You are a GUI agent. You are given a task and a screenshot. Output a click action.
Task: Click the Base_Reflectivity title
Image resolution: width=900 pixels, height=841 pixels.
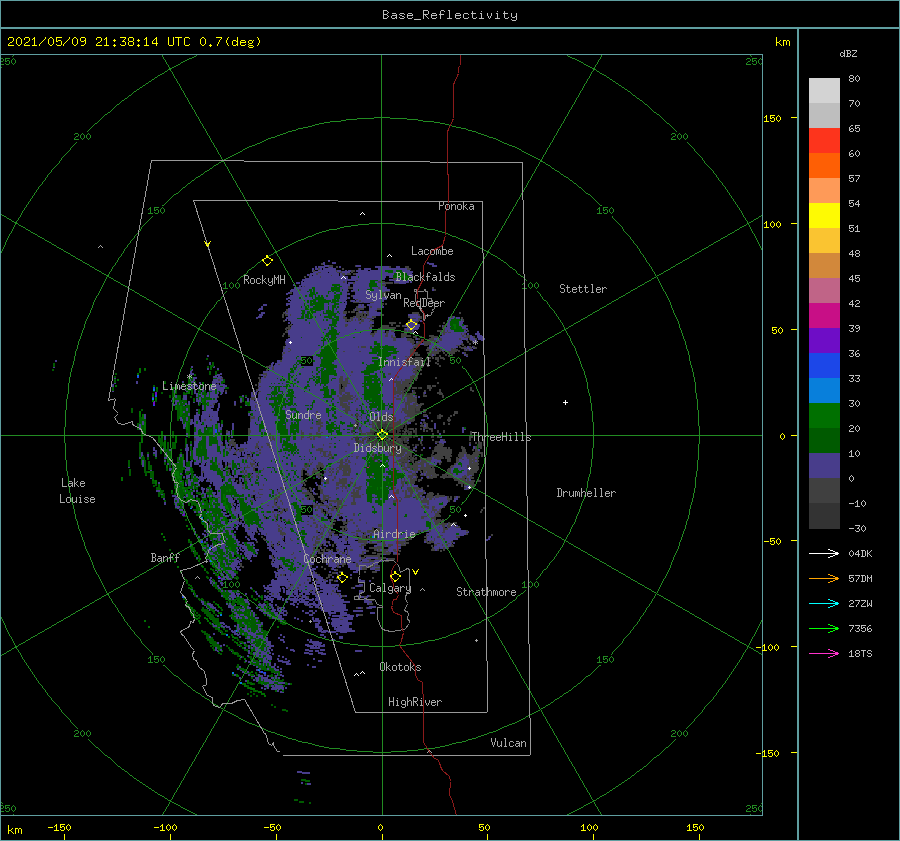click(x=450, y=15)
